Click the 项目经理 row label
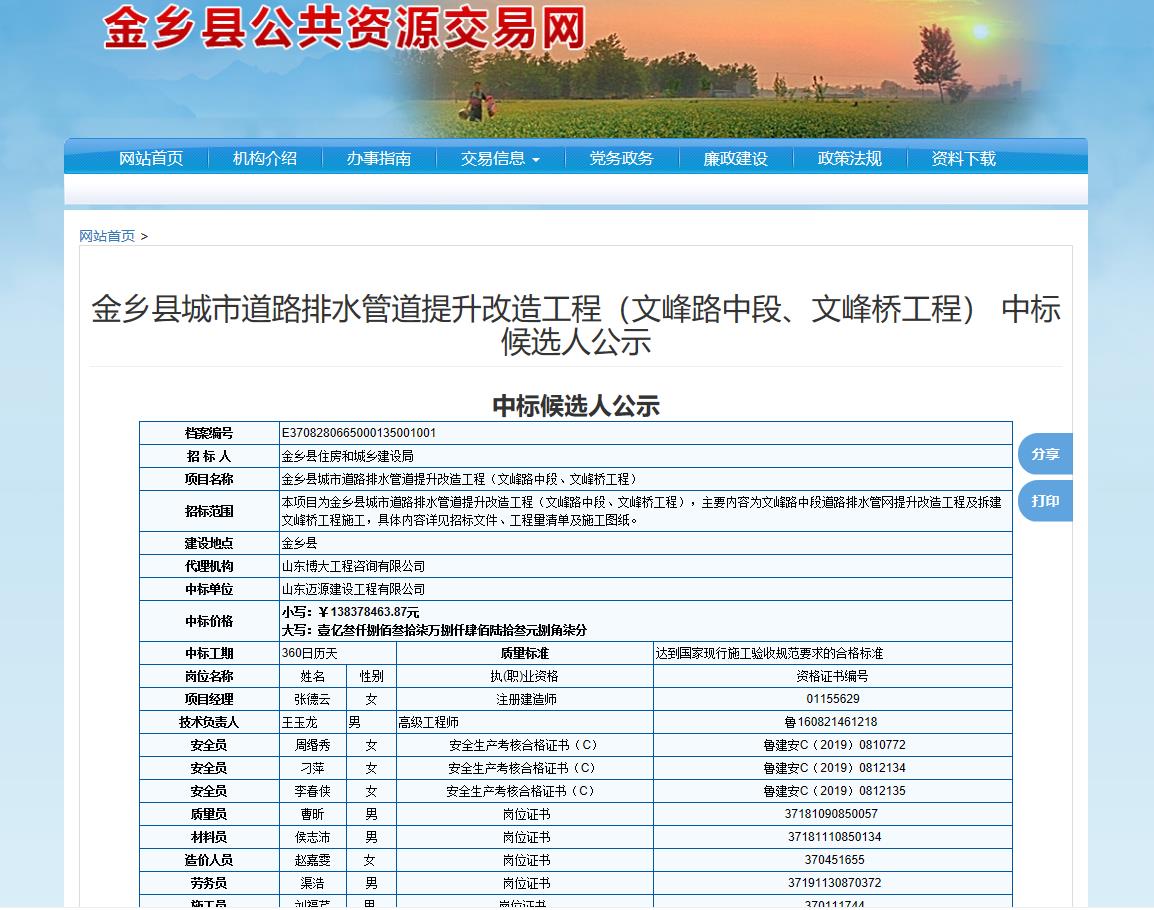Screen dimensions: 1154x910 click(209, 699)
